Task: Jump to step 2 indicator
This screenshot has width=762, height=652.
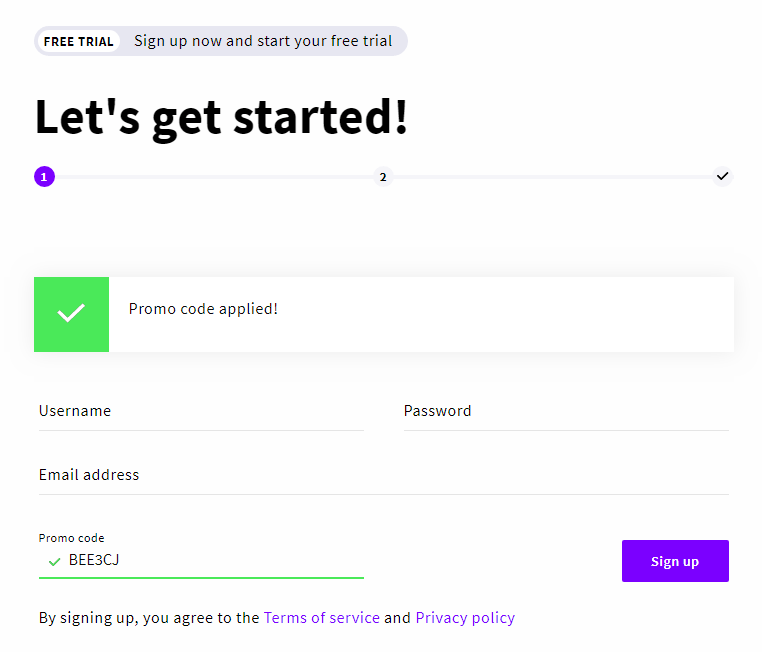Action: point(382,177)
